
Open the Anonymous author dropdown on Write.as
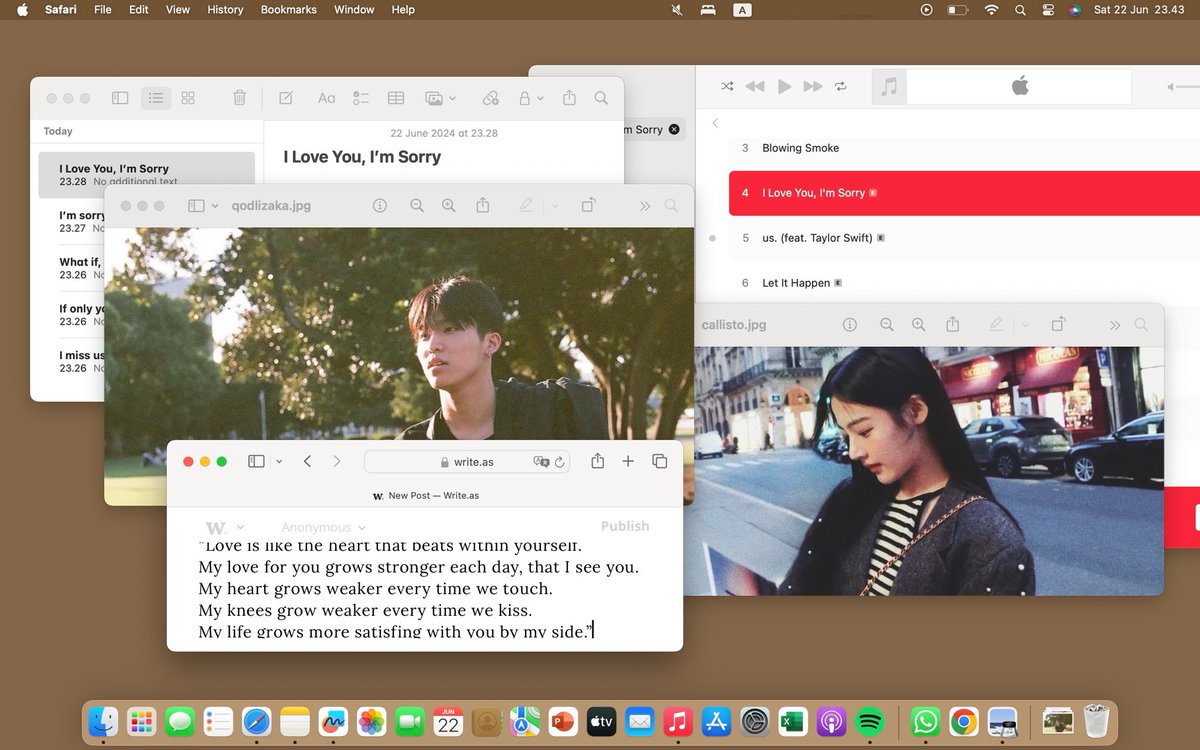click(x=323, y=527)
